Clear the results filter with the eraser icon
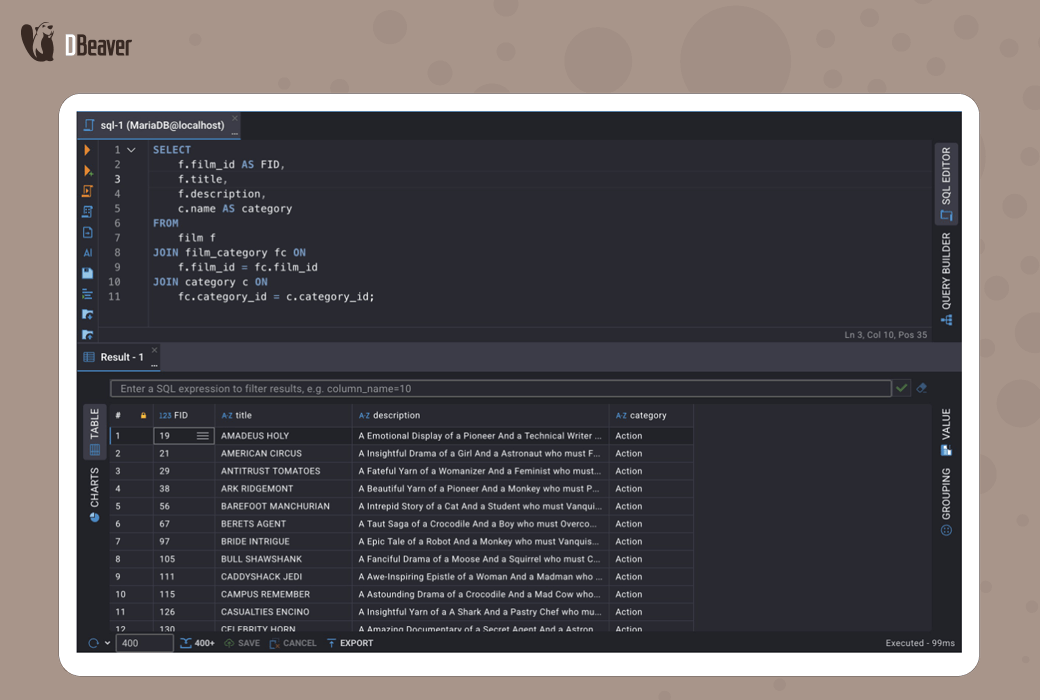1040x700 pixels. (x=922, y=388)
